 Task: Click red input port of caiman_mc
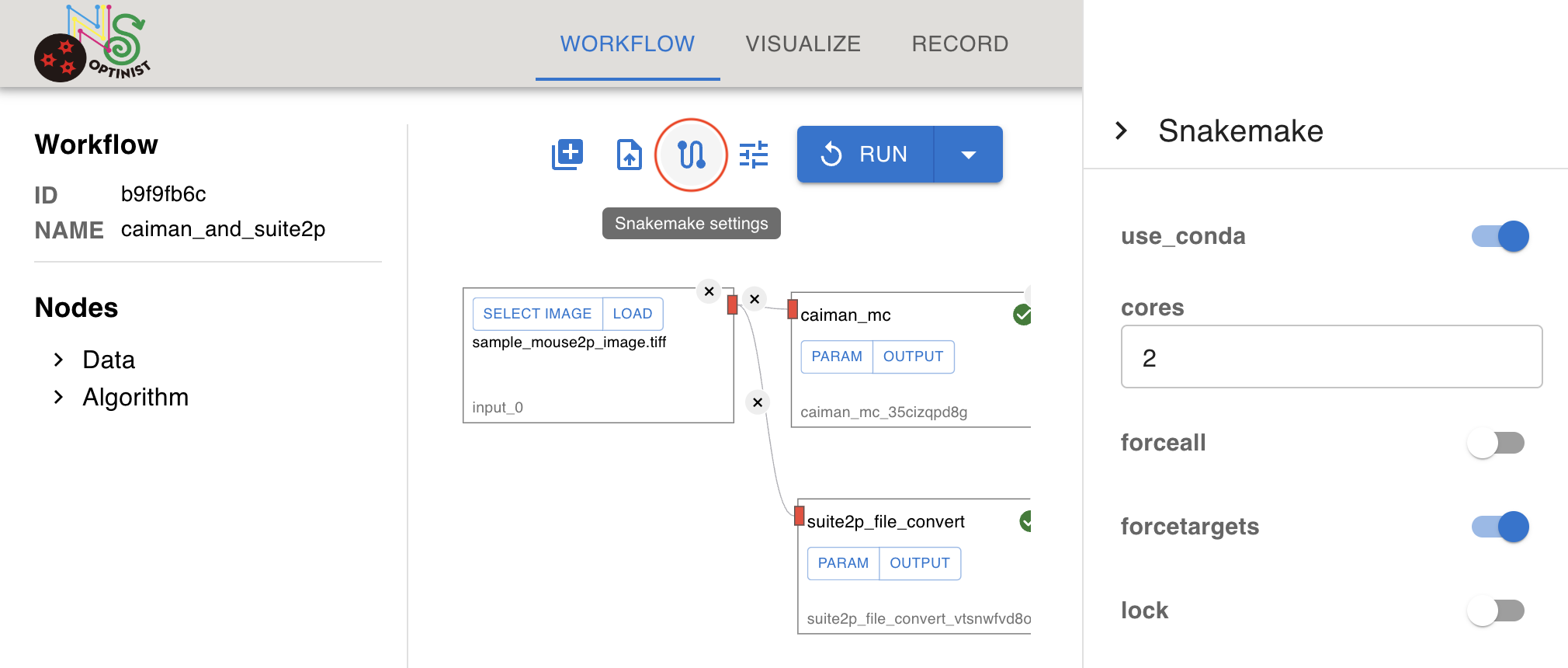coord(793,309)
